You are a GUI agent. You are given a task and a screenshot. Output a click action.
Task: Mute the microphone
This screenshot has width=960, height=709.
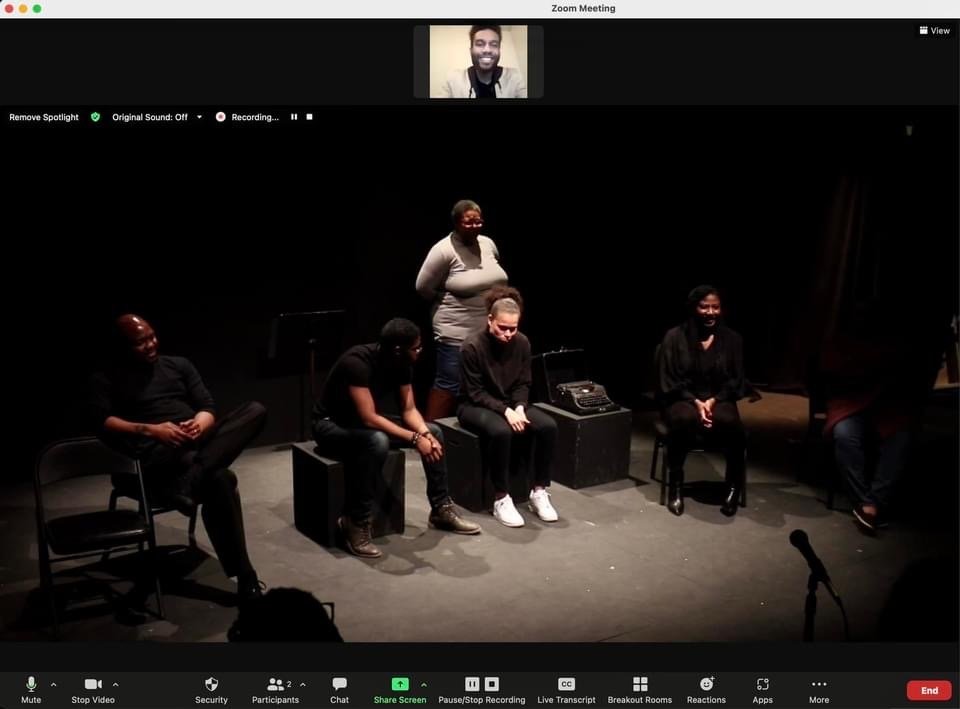coord(31,689)
